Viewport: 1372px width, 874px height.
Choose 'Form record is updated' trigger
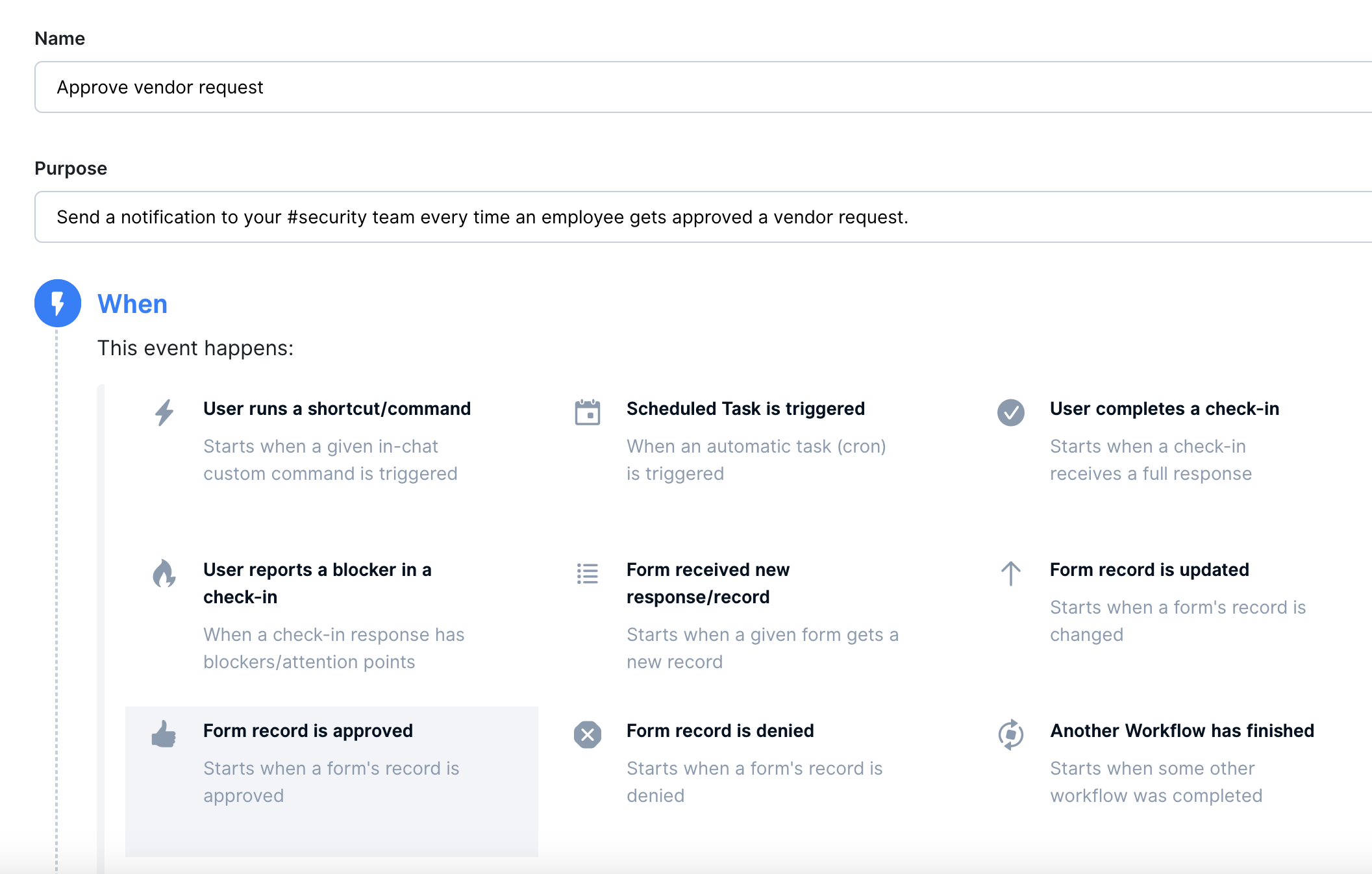coord(1149,569)
